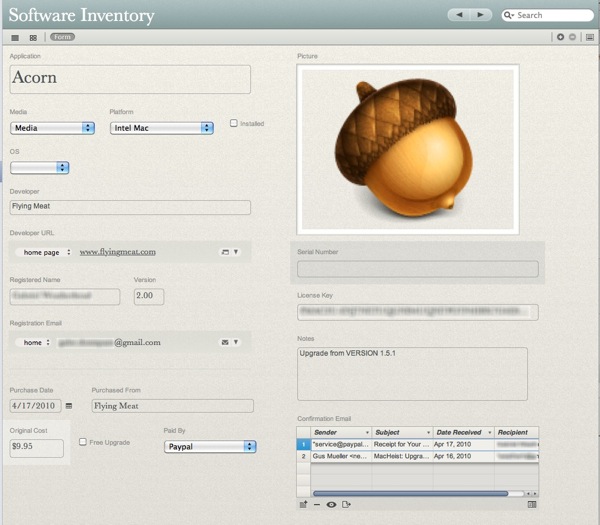Add a new record with plus icon

[560, 37]
